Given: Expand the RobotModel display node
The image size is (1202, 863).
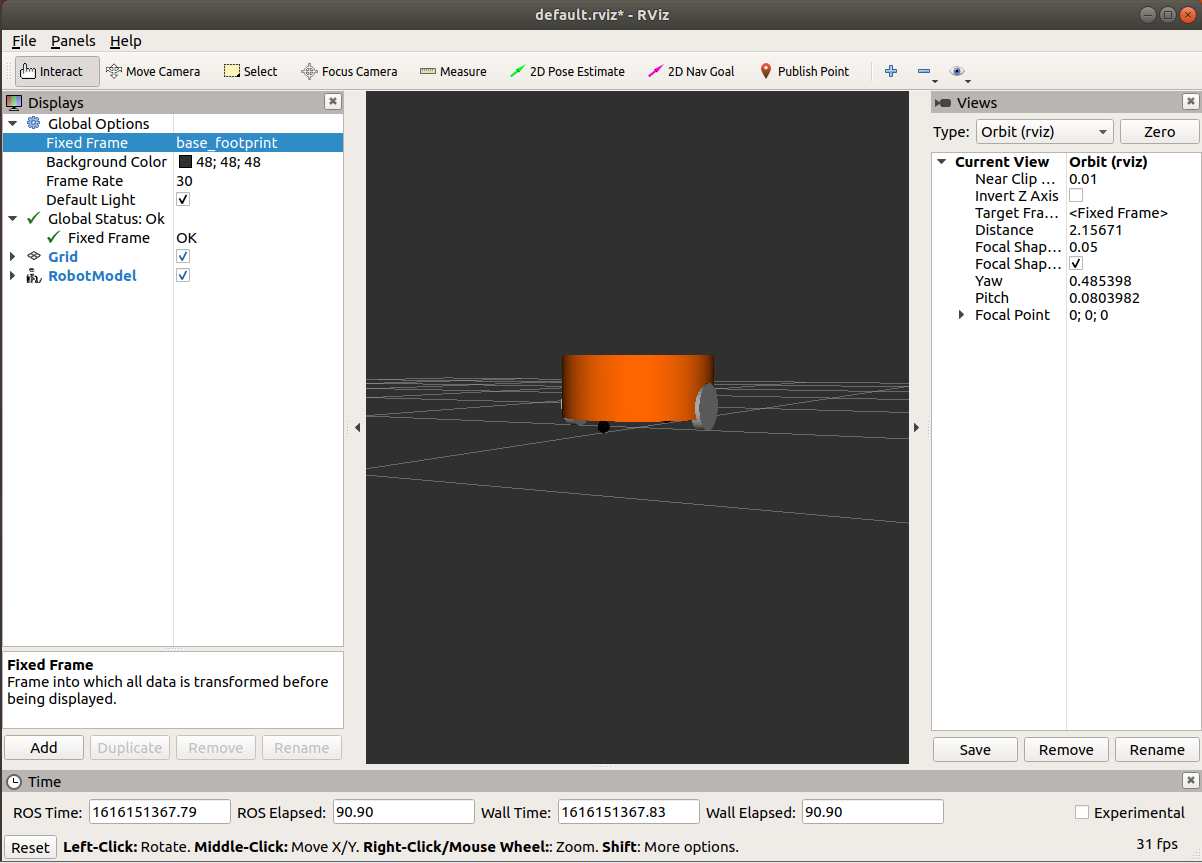Looking at the screenshot, I should tap(13, 275).
